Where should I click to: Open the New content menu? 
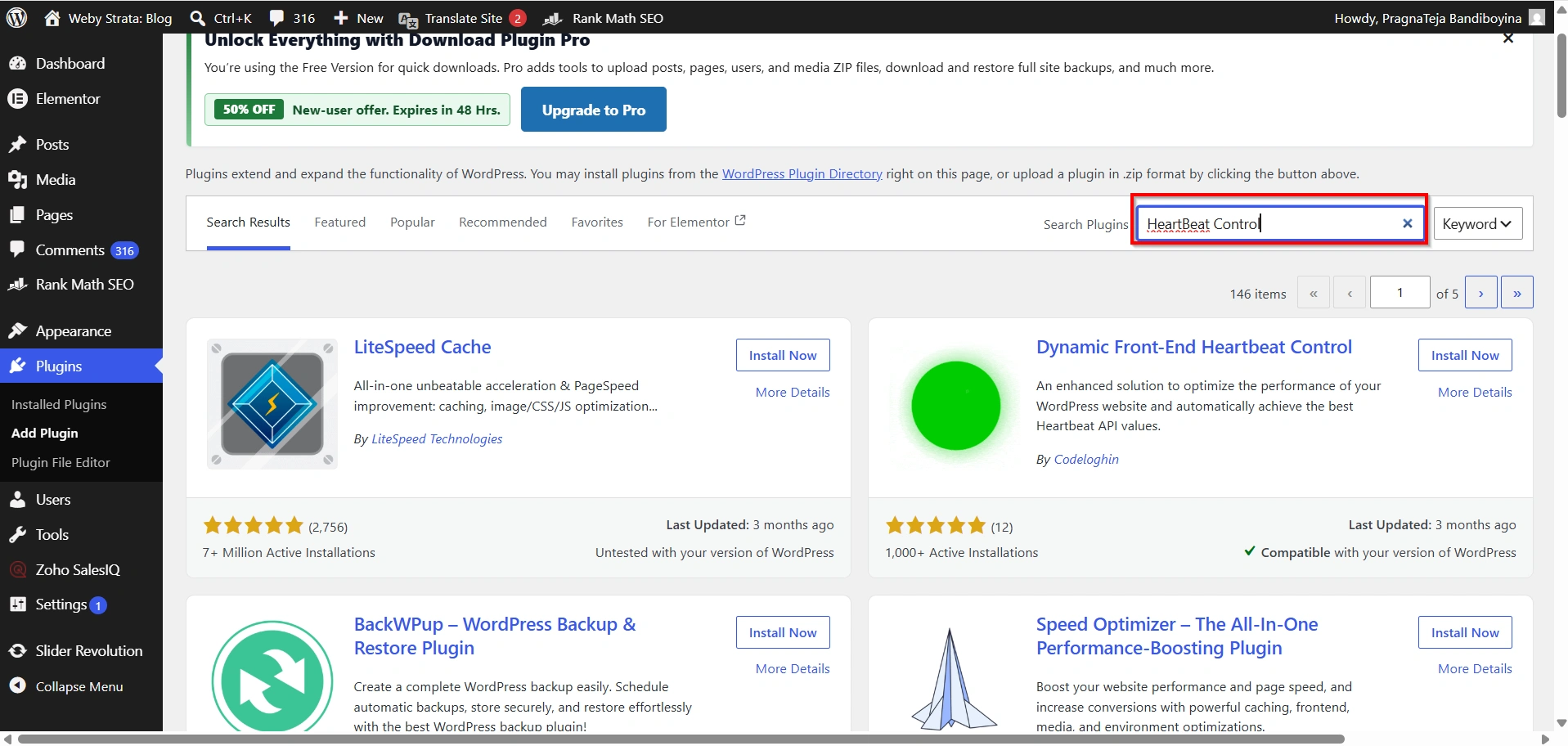tap(358, 18)
